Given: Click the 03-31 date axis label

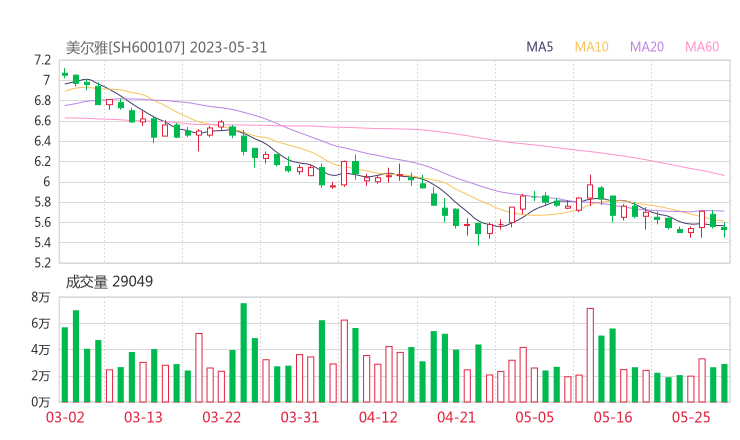Looking at the screenshot, I should (x=300, y=417).
